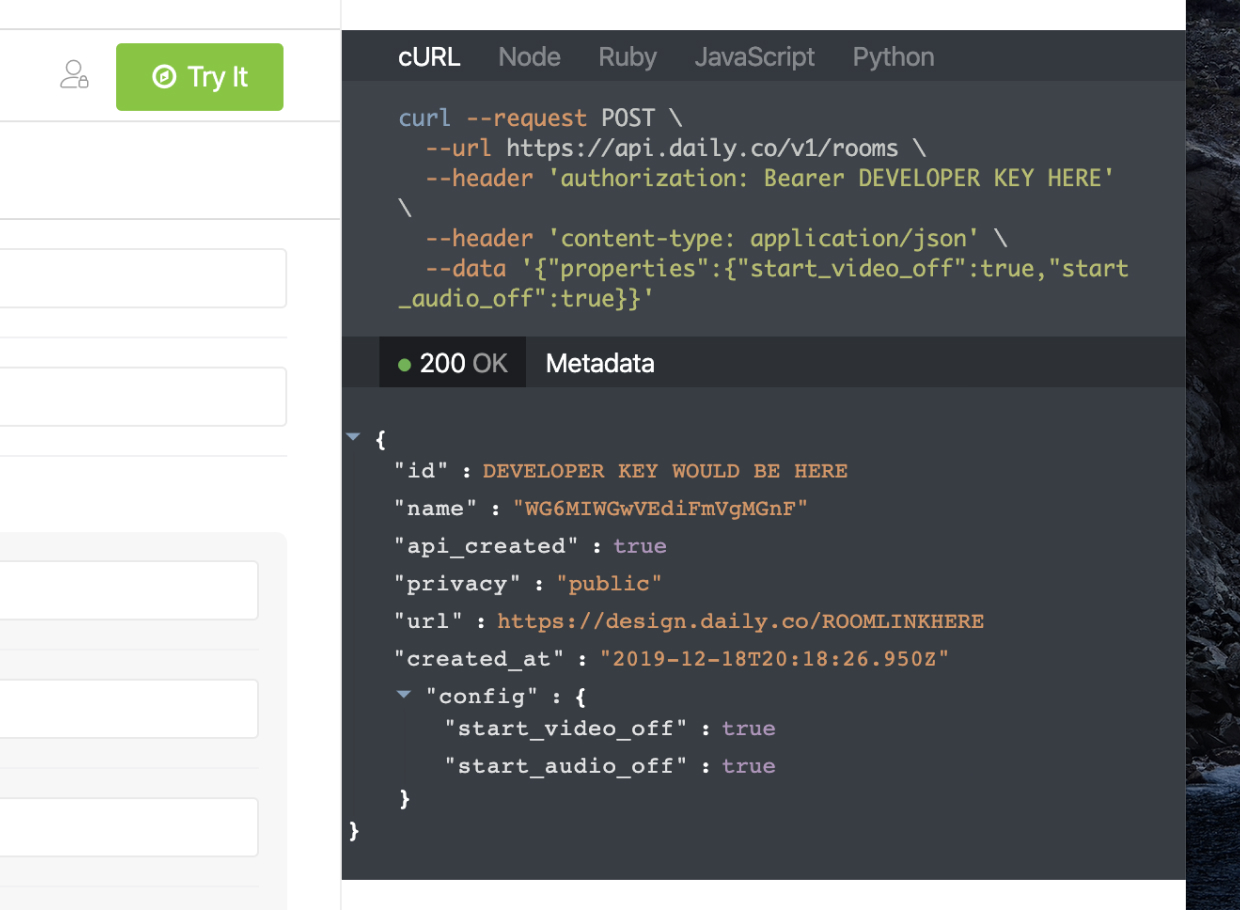This screenshot has width=1240, height=910.
Task: Click the "name" value string in response
Action: (660, 508)
